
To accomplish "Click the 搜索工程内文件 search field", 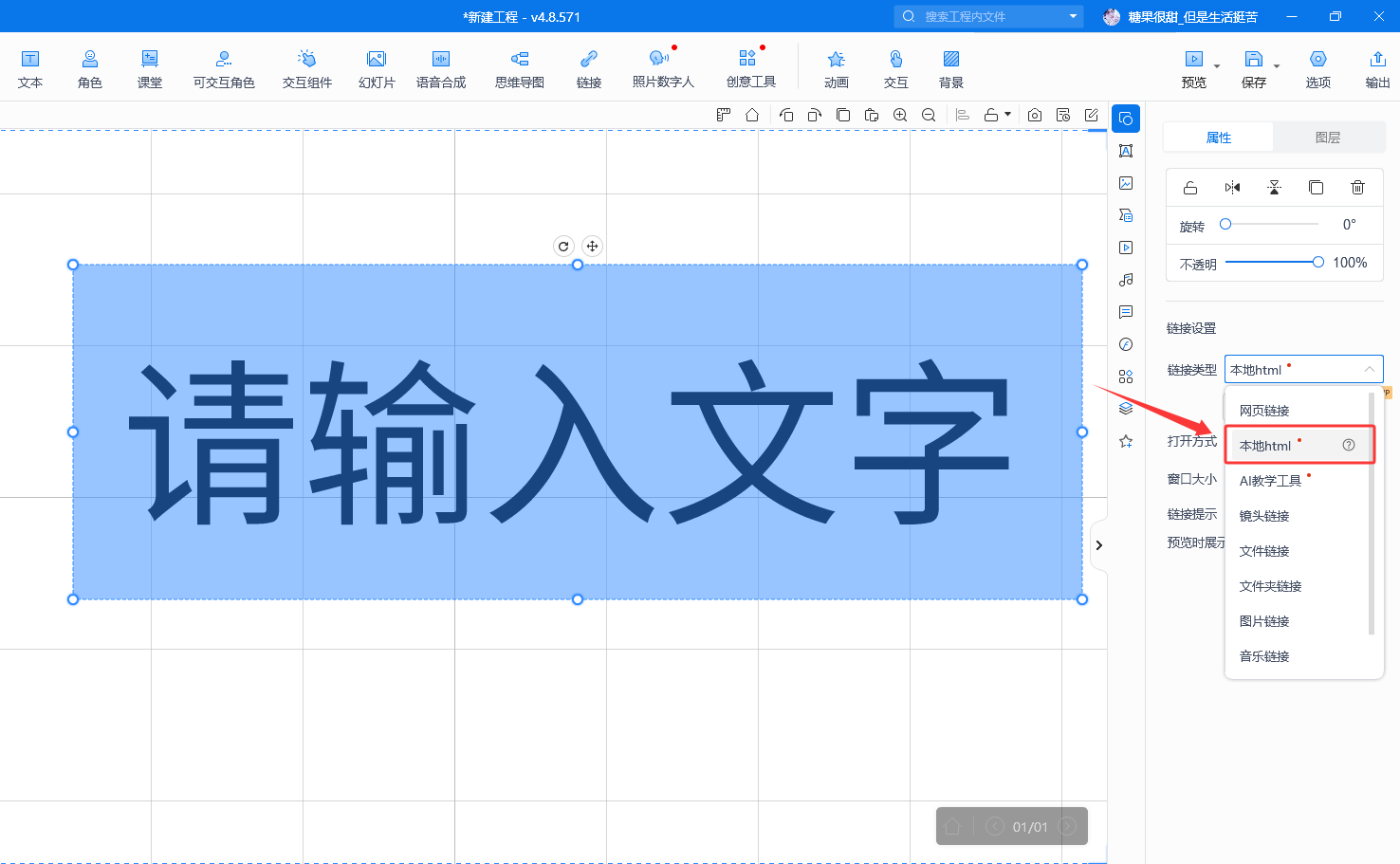I will pyautogui.click(x=986, y=16).
